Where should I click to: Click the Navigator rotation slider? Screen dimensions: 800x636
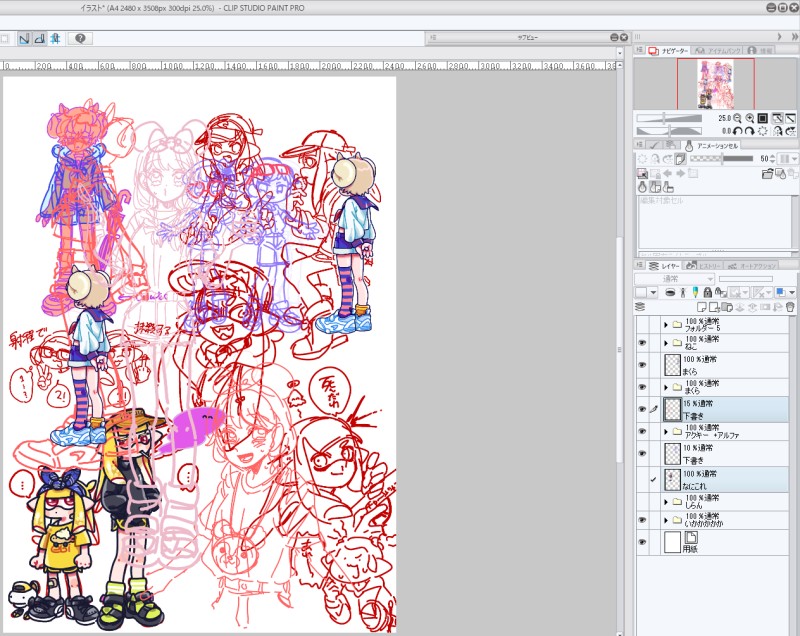coord(669,131)
